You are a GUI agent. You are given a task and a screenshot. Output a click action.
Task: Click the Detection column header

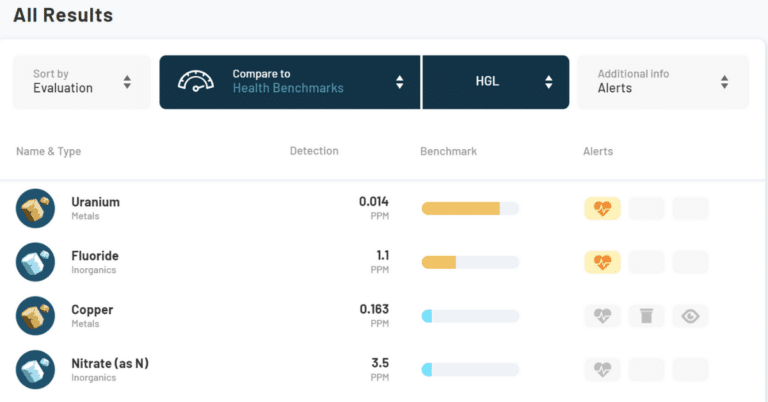coord(314,151)
